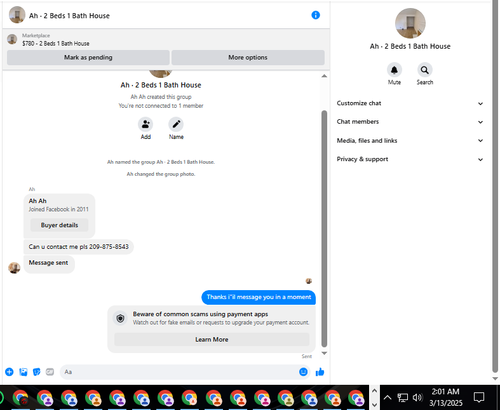Click the taskbar clock showing 2:01 AM

point(446,397)
